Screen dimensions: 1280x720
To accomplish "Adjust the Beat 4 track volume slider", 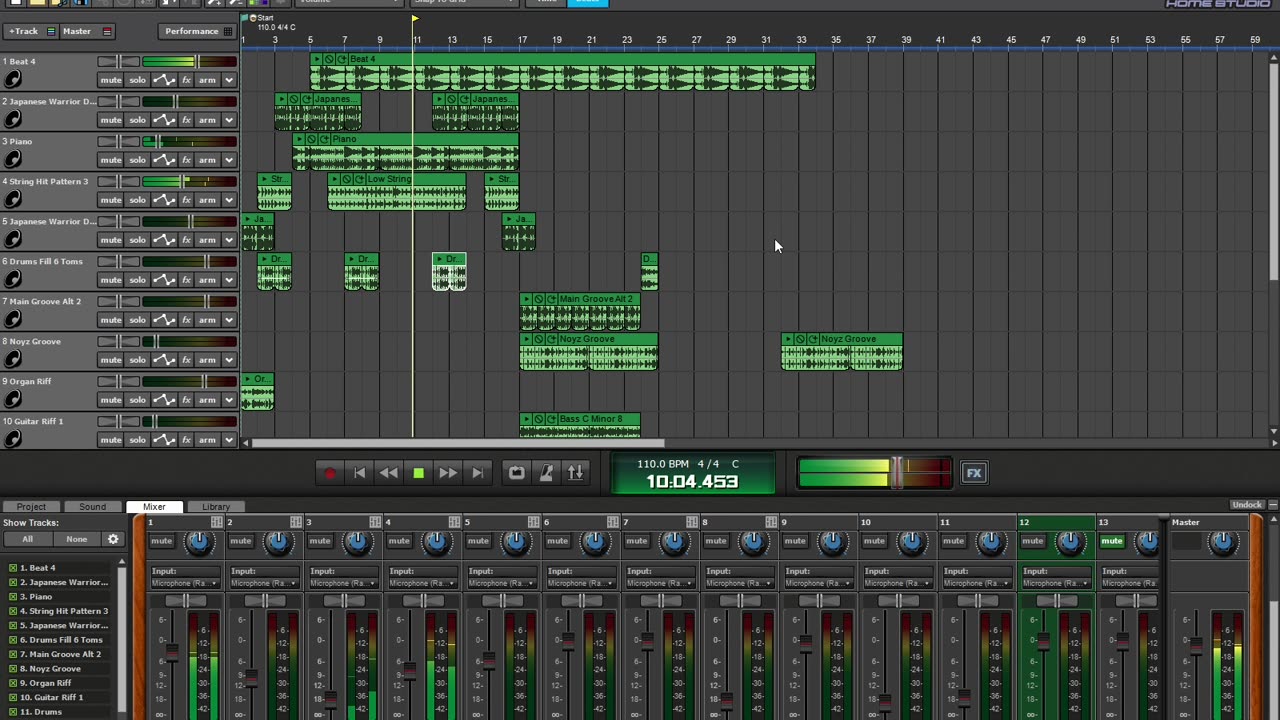I will 195,62.
